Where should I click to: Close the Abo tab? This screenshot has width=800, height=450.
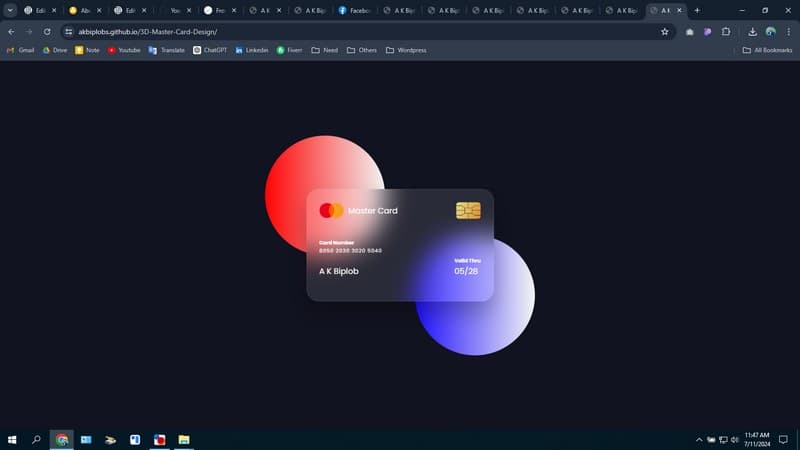tap(99, 10)
